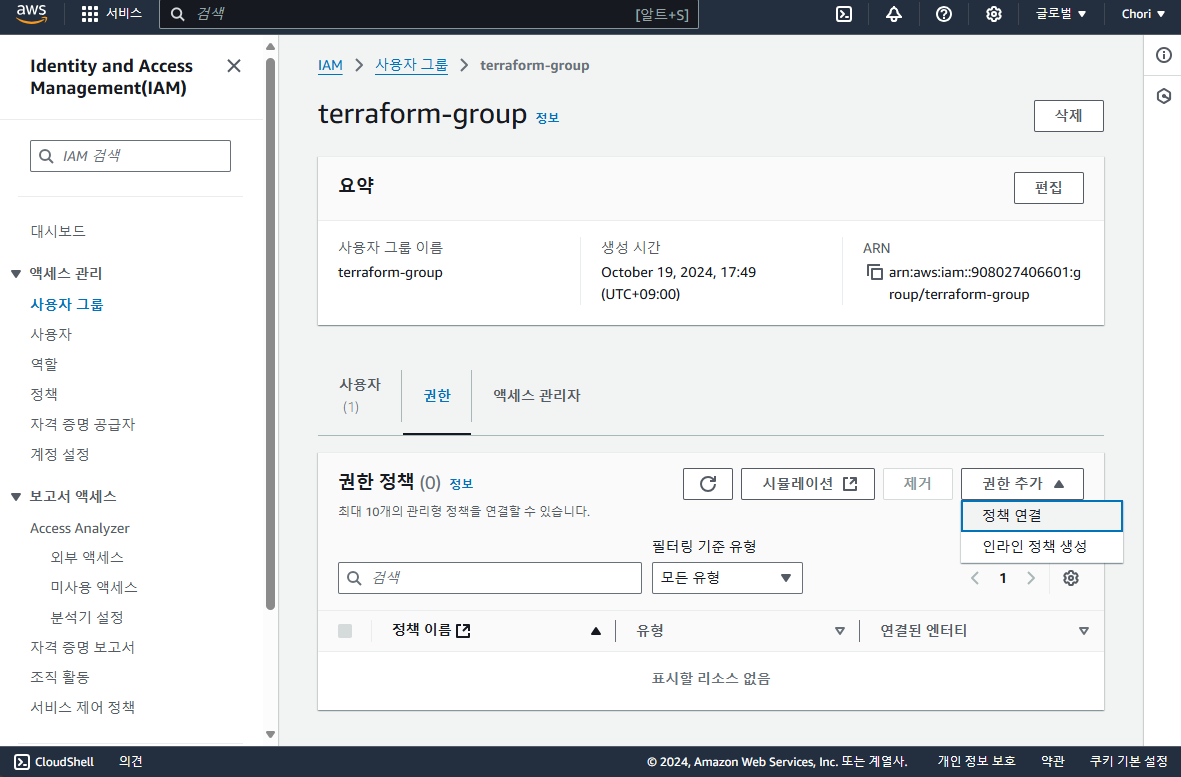Sort by 정책 이름 column arrow
Viewport: 1181px width, 777px height.
596,631
